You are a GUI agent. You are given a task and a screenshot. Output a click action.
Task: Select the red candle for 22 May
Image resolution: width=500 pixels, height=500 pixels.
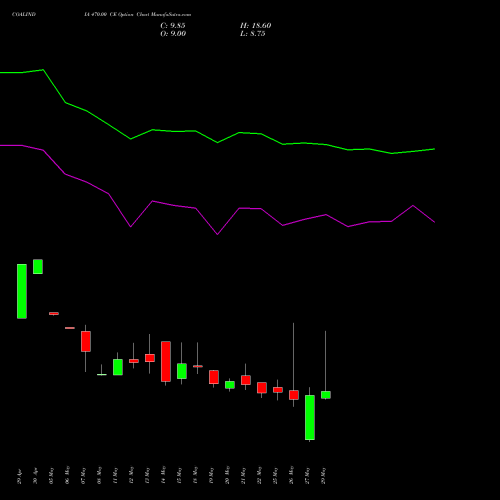(x=262, y=388)
